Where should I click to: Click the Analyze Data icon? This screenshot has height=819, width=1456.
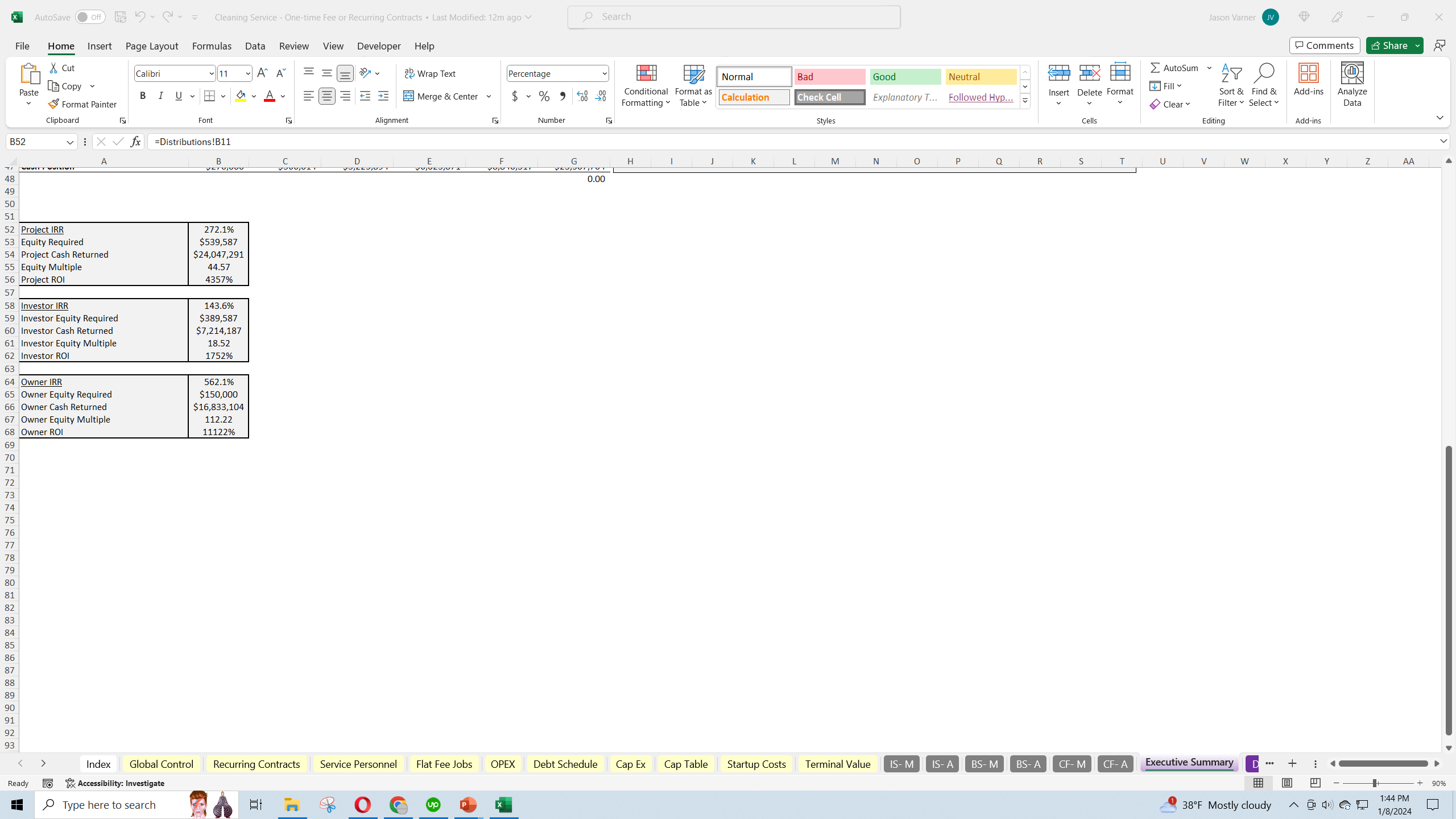pyautogui.click(x=1352, y=85)
